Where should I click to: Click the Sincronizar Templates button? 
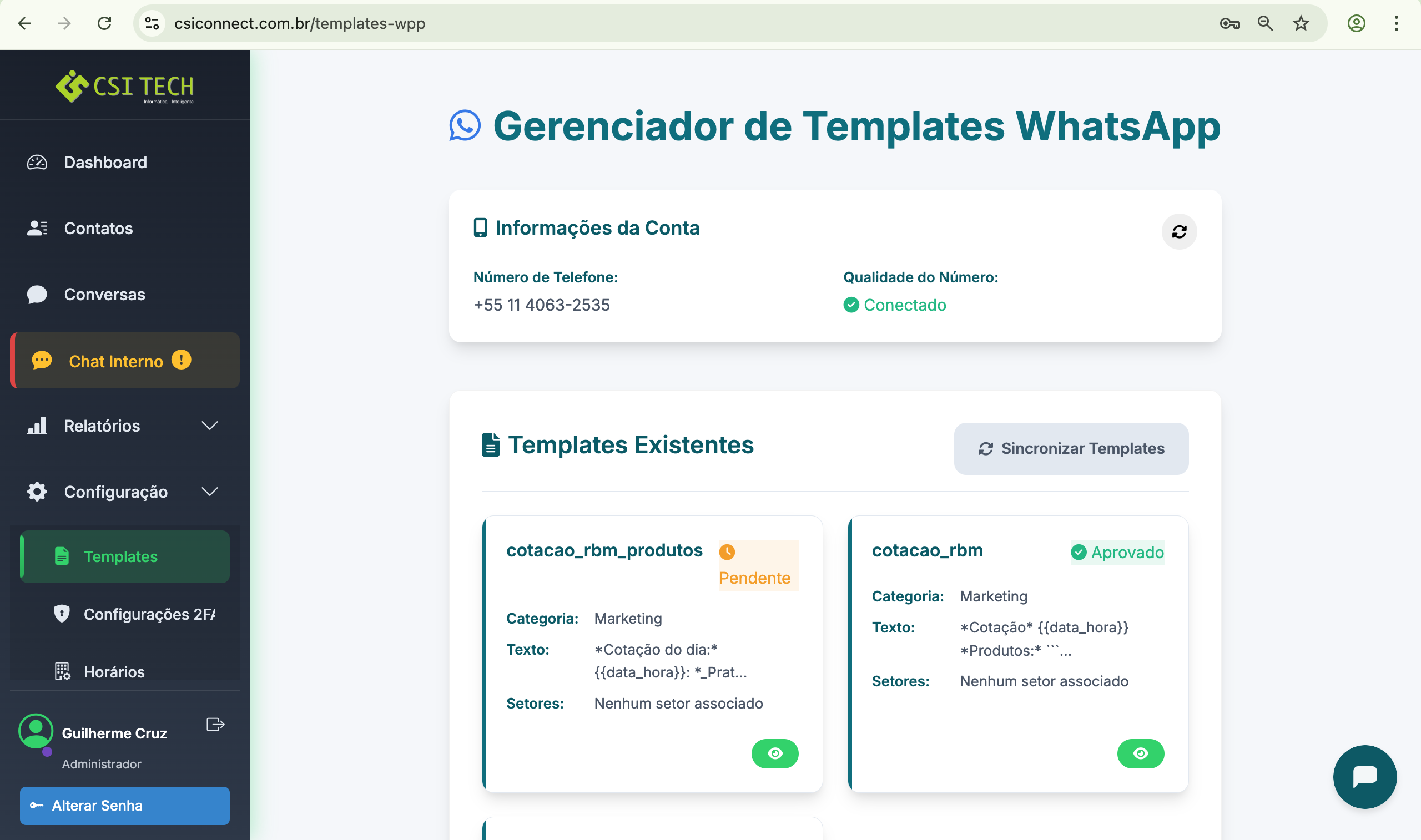(1071, 448)
